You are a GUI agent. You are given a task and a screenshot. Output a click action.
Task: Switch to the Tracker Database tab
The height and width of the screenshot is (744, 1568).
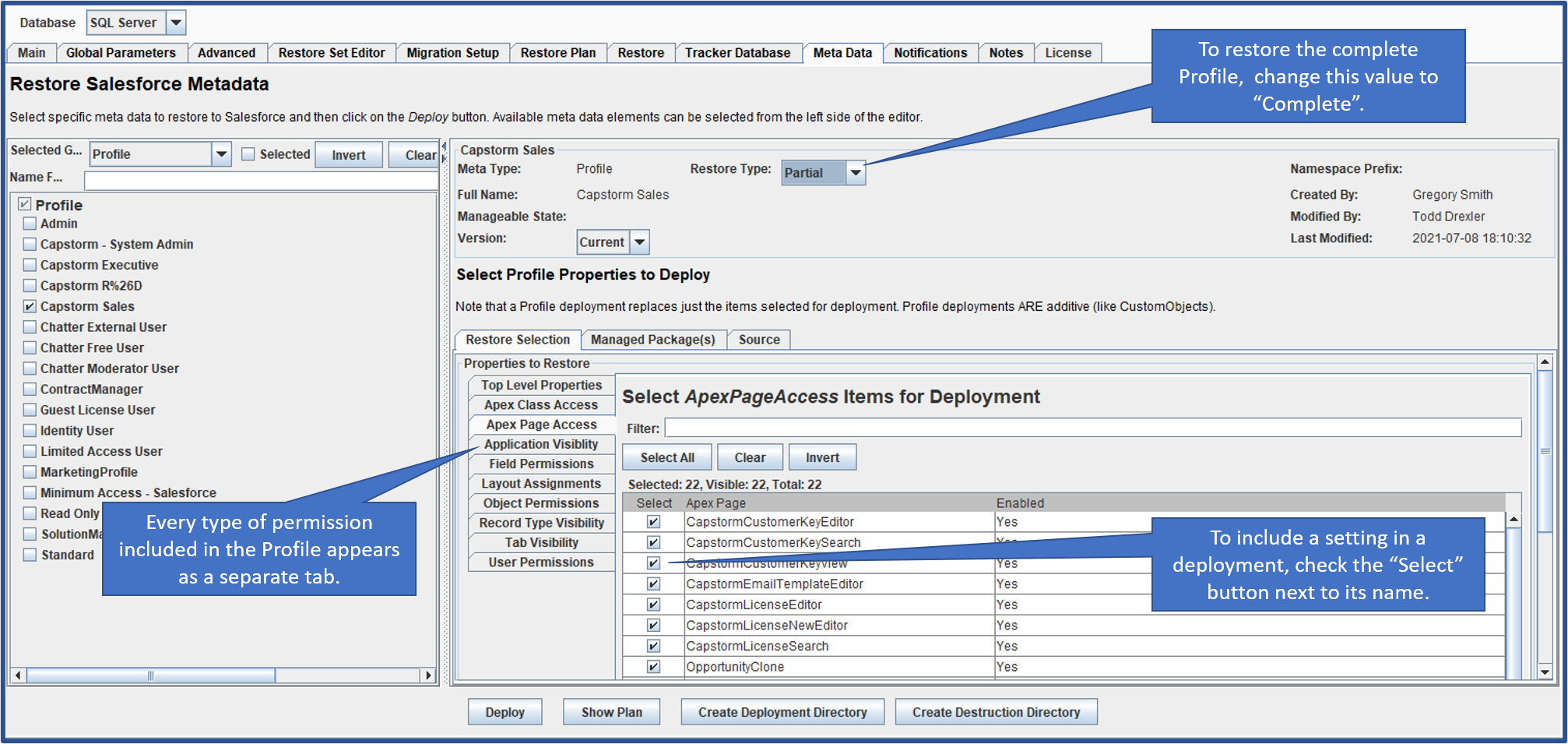point(737,53)
